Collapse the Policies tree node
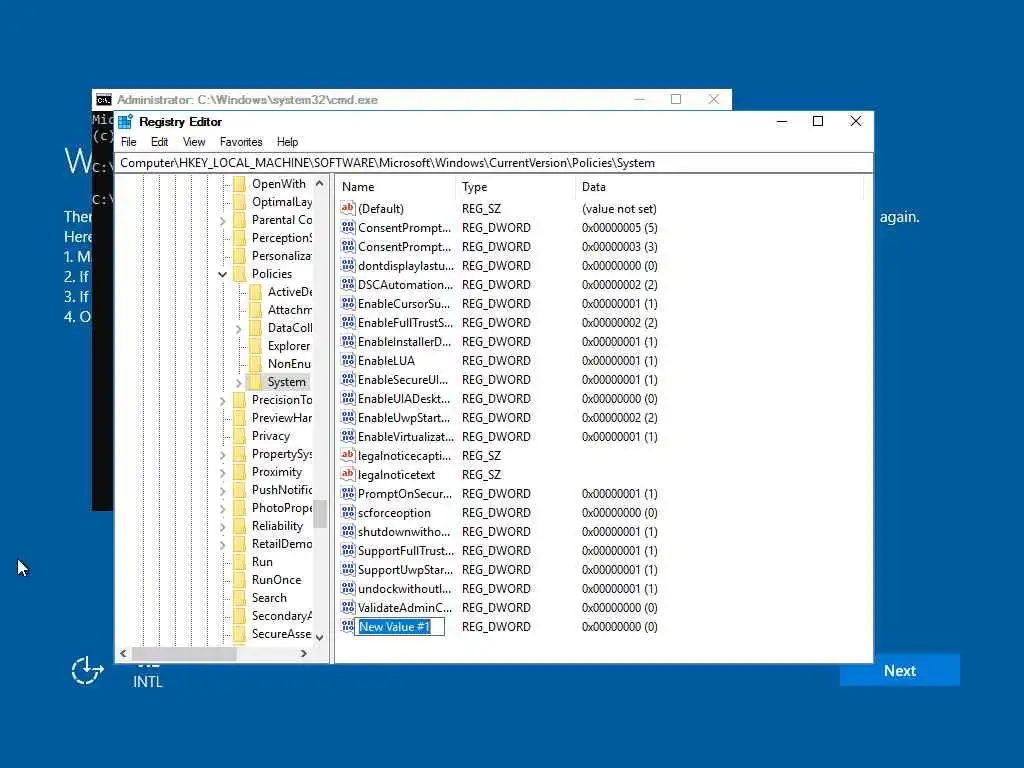The image size is (1024, 768). click(223, 274)
